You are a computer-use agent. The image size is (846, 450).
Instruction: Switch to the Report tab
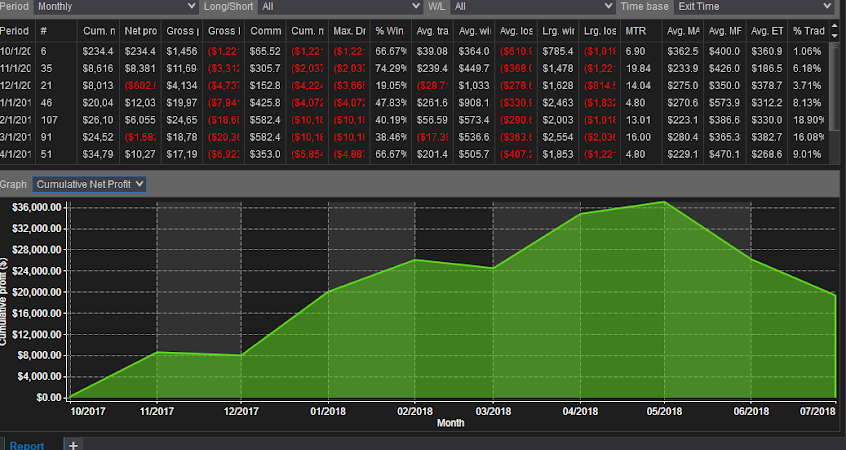tap(26, 445)
